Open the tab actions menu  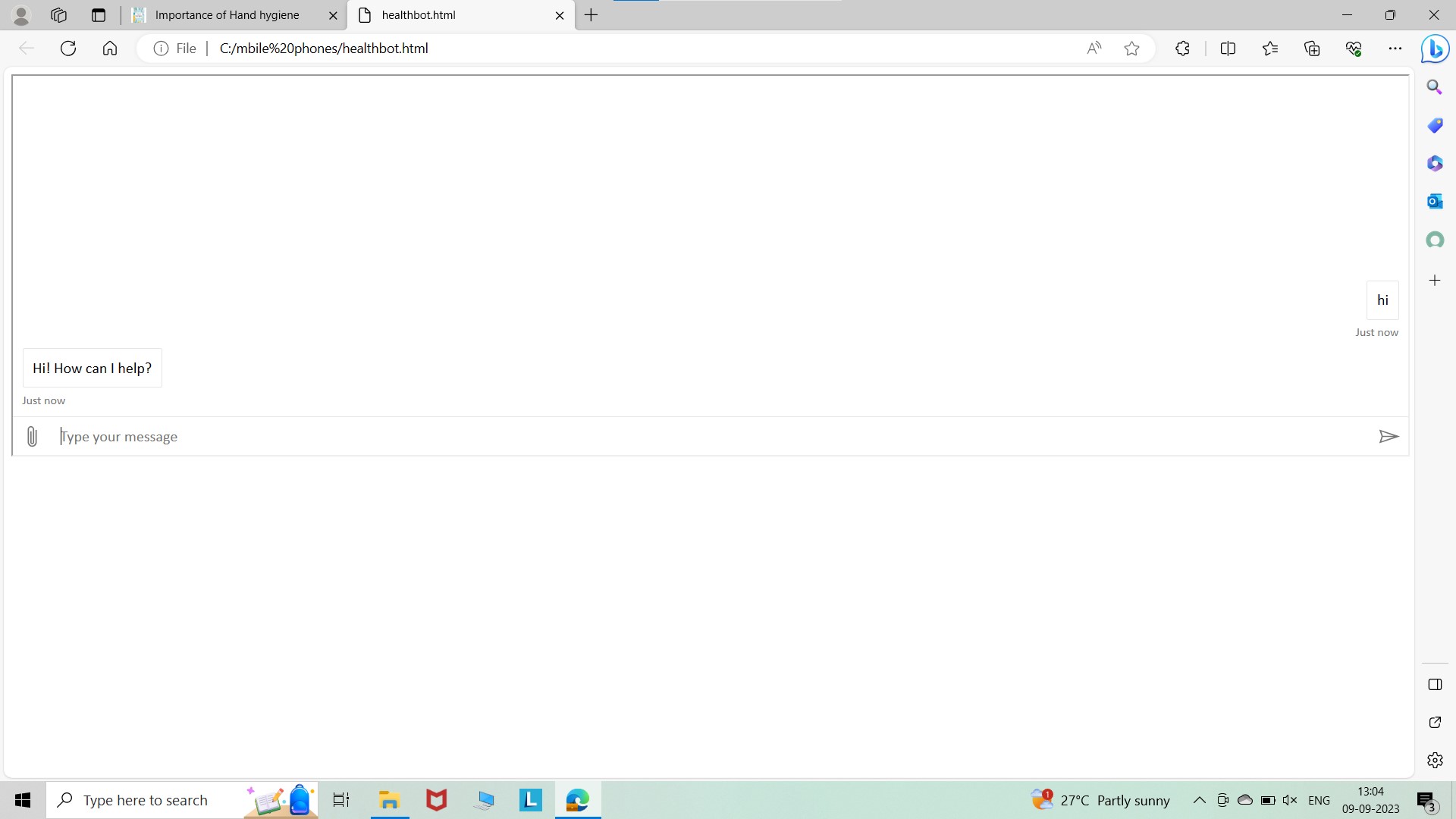pos(98,15)
